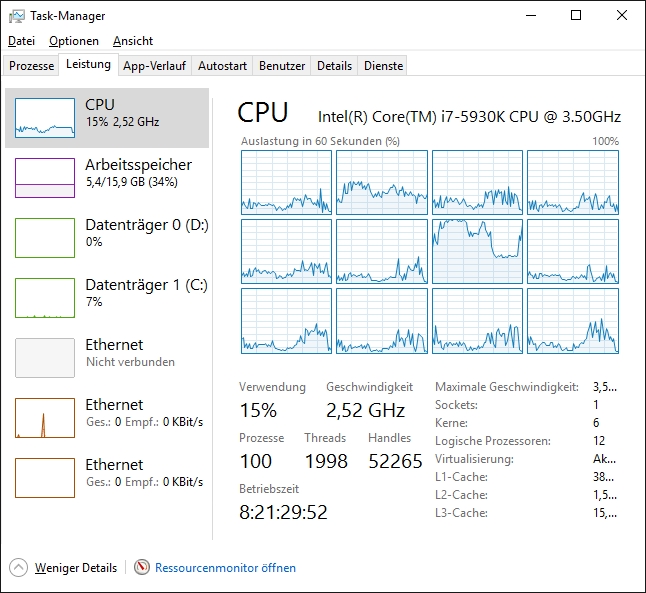
Task: Switch to the Prozesse tab
Action: (31, 66)
